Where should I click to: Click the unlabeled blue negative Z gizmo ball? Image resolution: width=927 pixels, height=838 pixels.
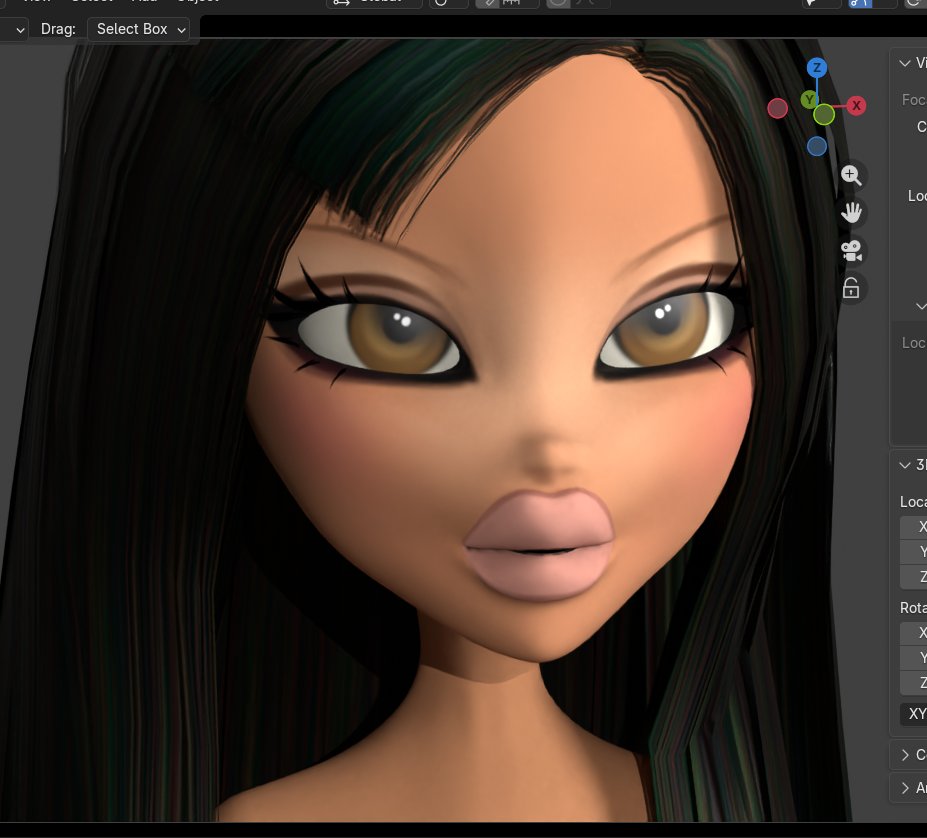[x=816, y=146]
